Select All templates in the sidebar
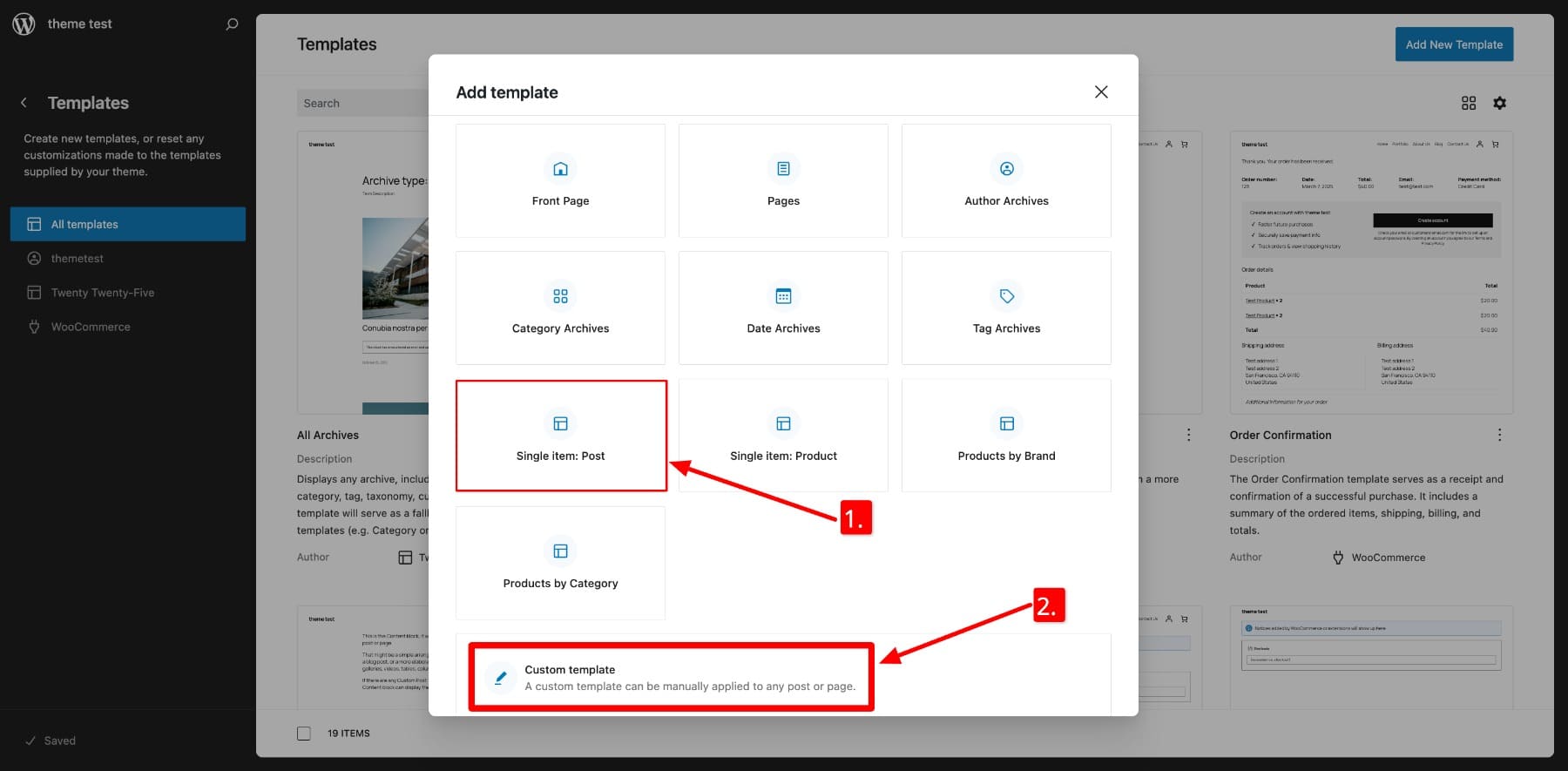 [128, 224]
